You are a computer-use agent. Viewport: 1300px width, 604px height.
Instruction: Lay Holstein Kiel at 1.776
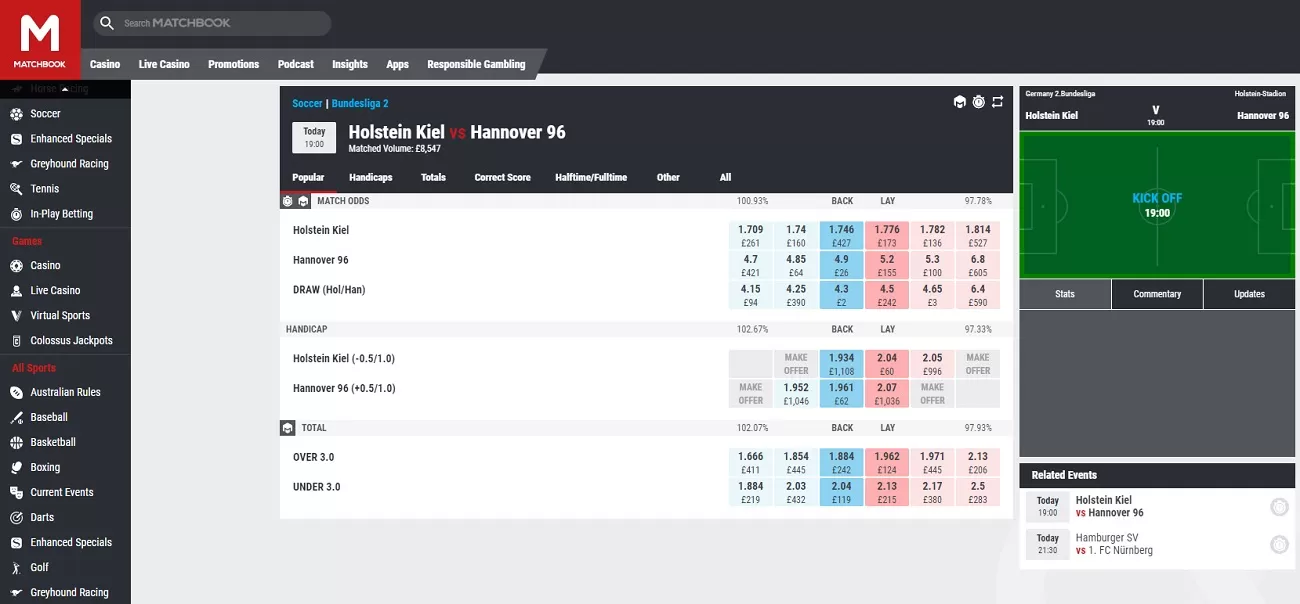click(x=887, y=236)
